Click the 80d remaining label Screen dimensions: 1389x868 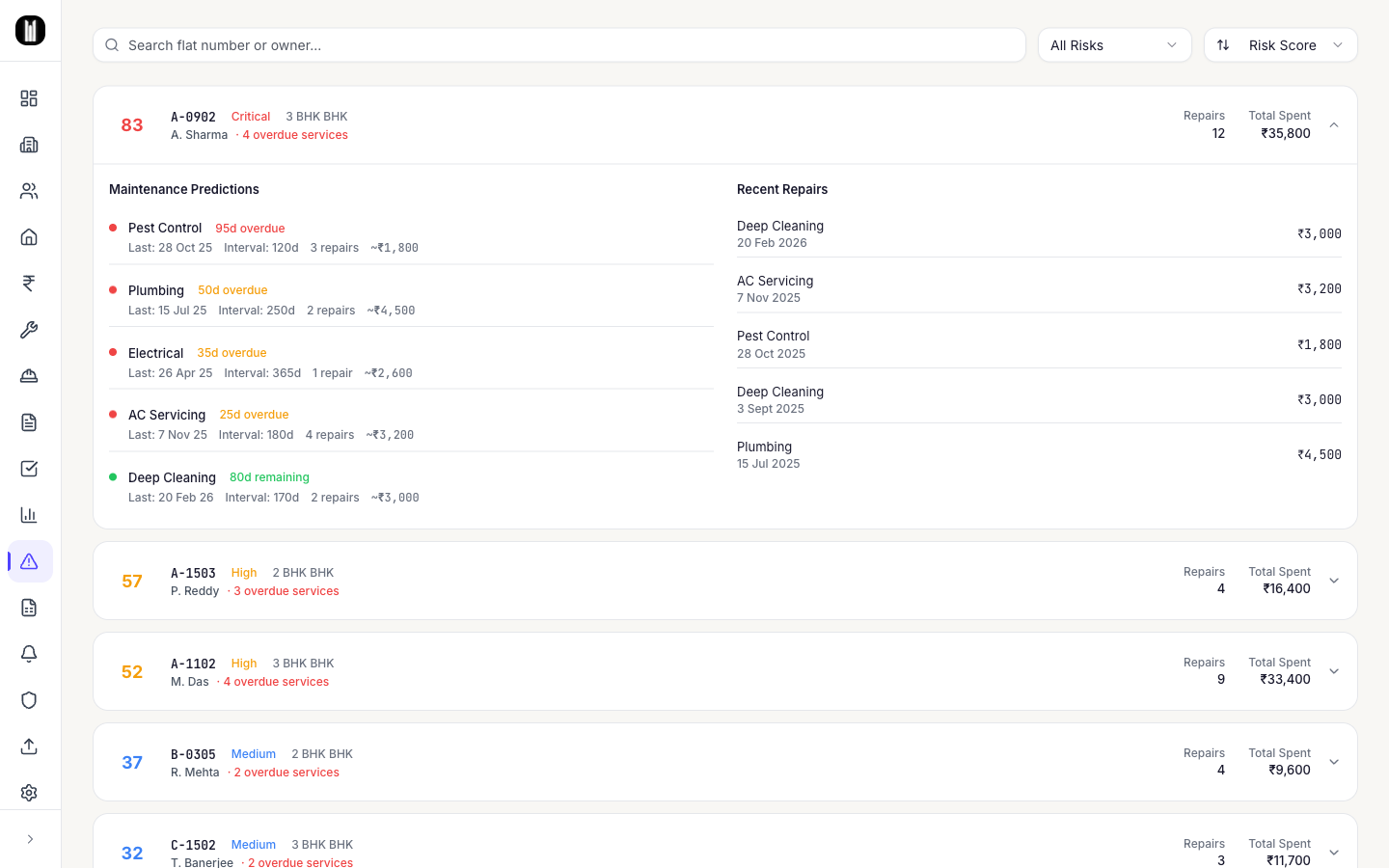point(269,477)
